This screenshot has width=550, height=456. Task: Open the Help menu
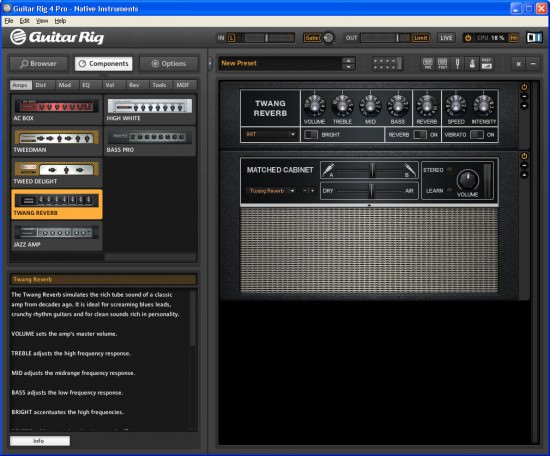[60, 21]
